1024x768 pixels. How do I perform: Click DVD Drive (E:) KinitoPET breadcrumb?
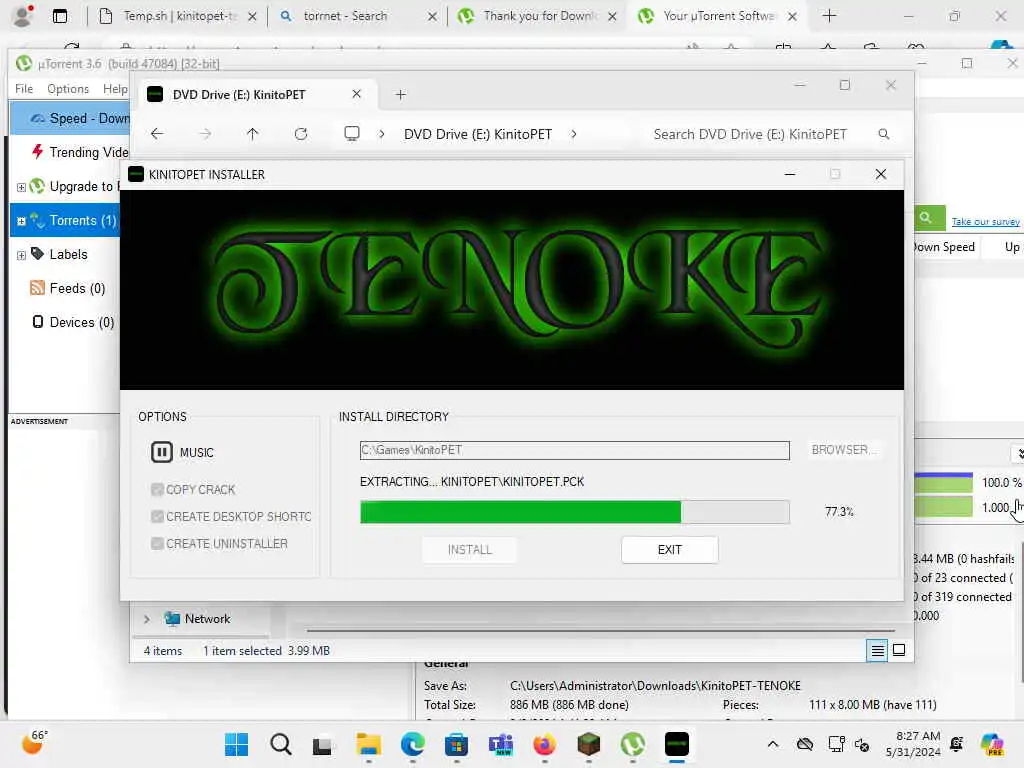tap(477, 134)
